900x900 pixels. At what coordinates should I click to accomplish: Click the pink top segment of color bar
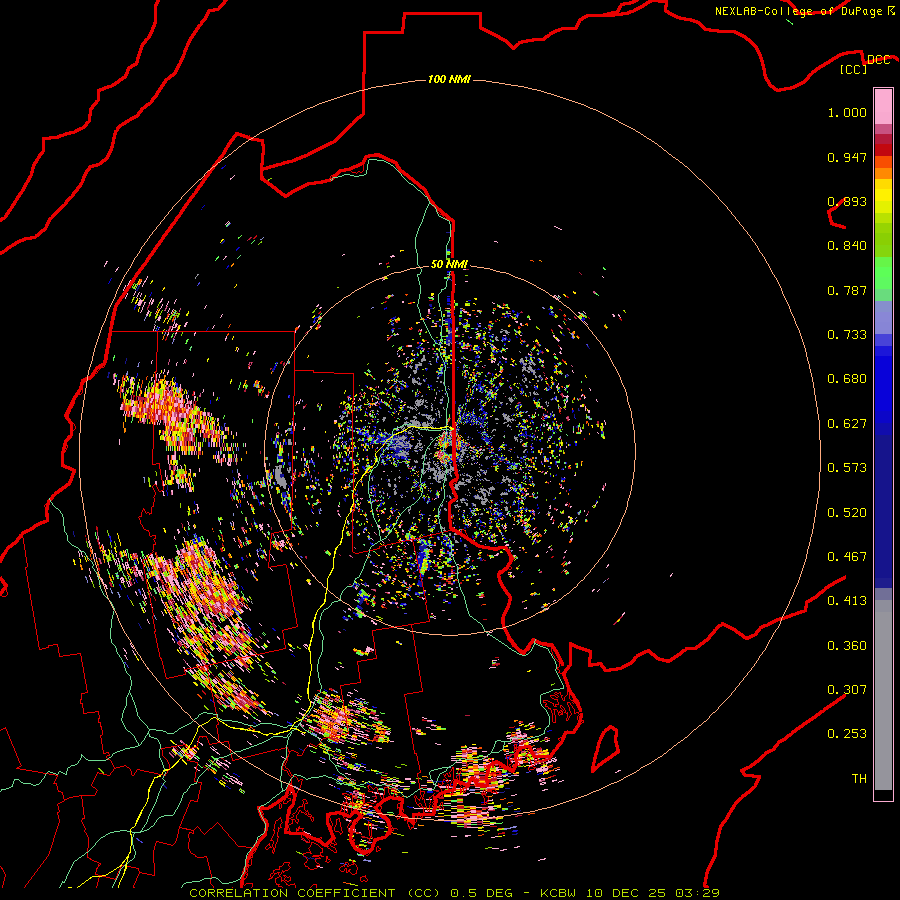point(883,106)
